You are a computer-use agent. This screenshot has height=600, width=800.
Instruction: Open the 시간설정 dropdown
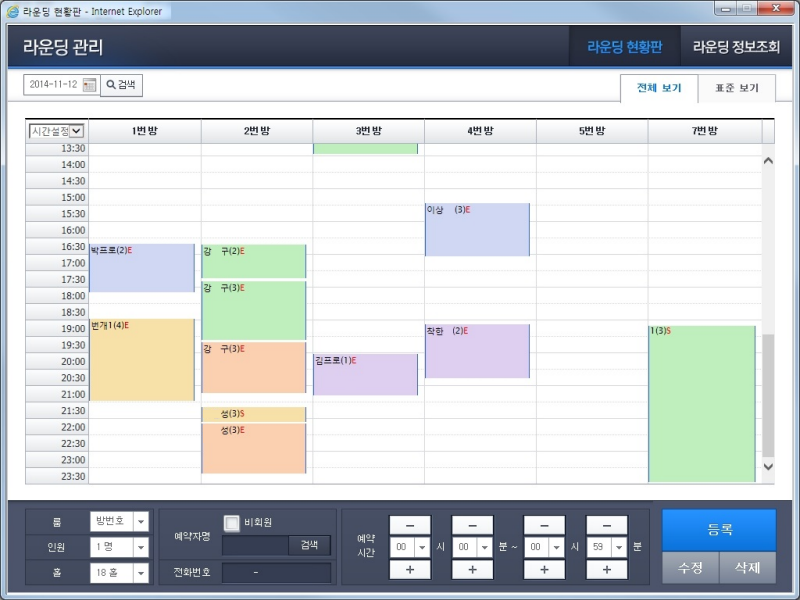point(57,131)
